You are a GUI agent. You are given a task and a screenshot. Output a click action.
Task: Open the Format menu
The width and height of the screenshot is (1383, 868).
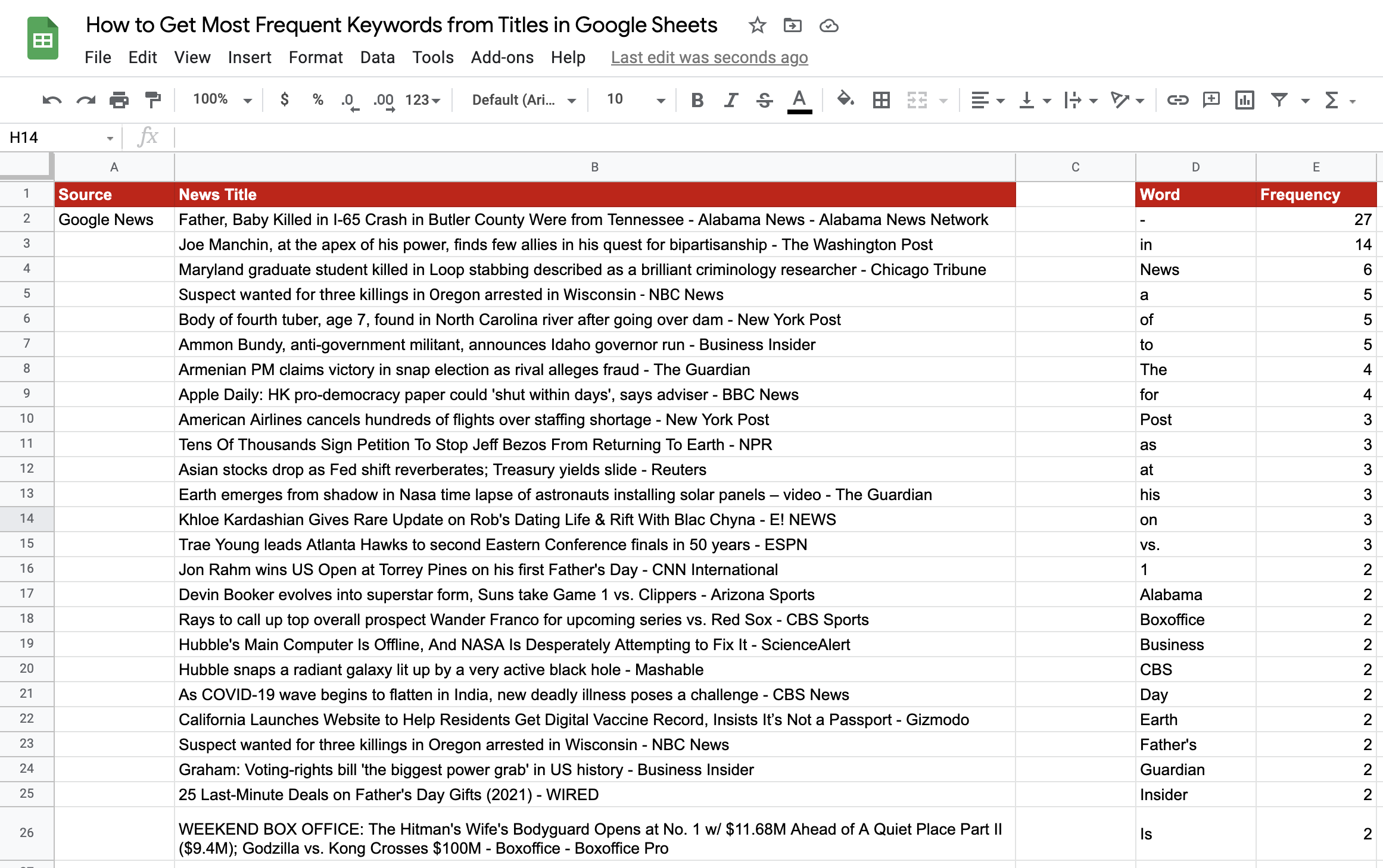click(x=315, y=58)
